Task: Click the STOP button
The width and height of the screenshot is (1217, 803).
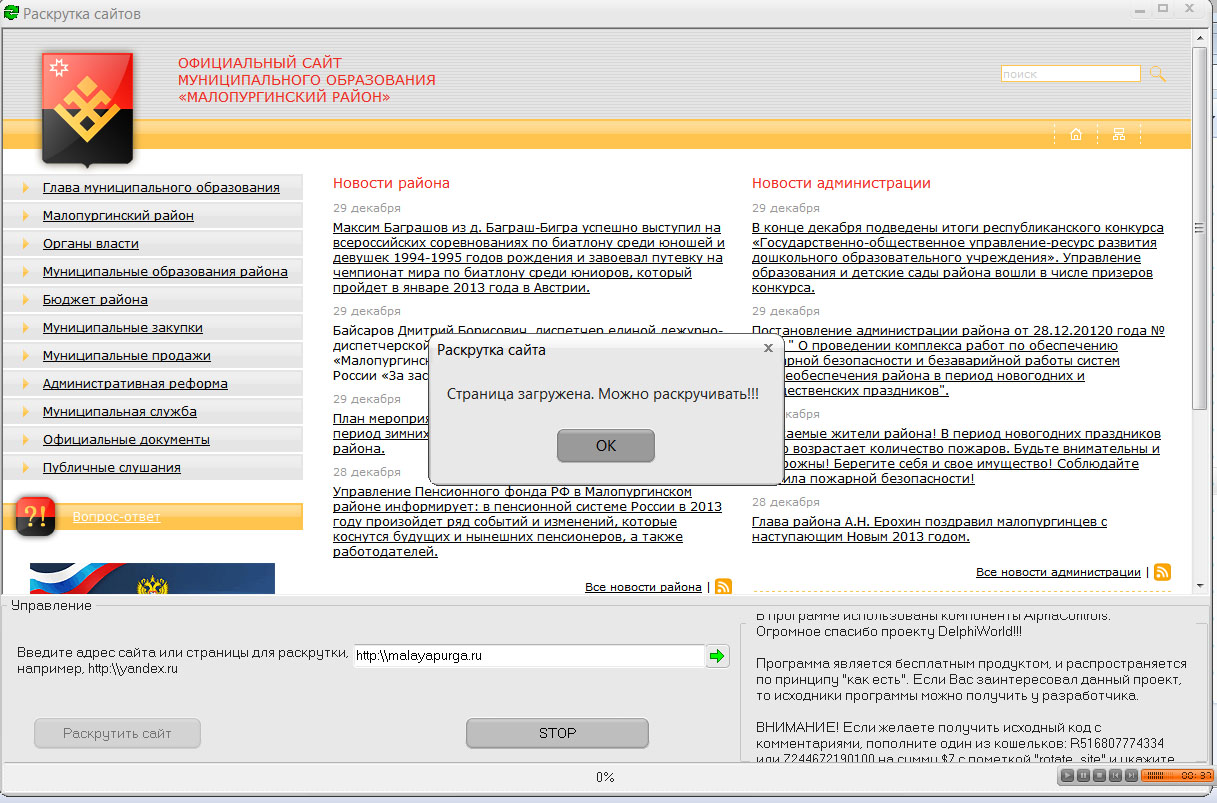Action: pyautogui.click(x=557, y=733)
